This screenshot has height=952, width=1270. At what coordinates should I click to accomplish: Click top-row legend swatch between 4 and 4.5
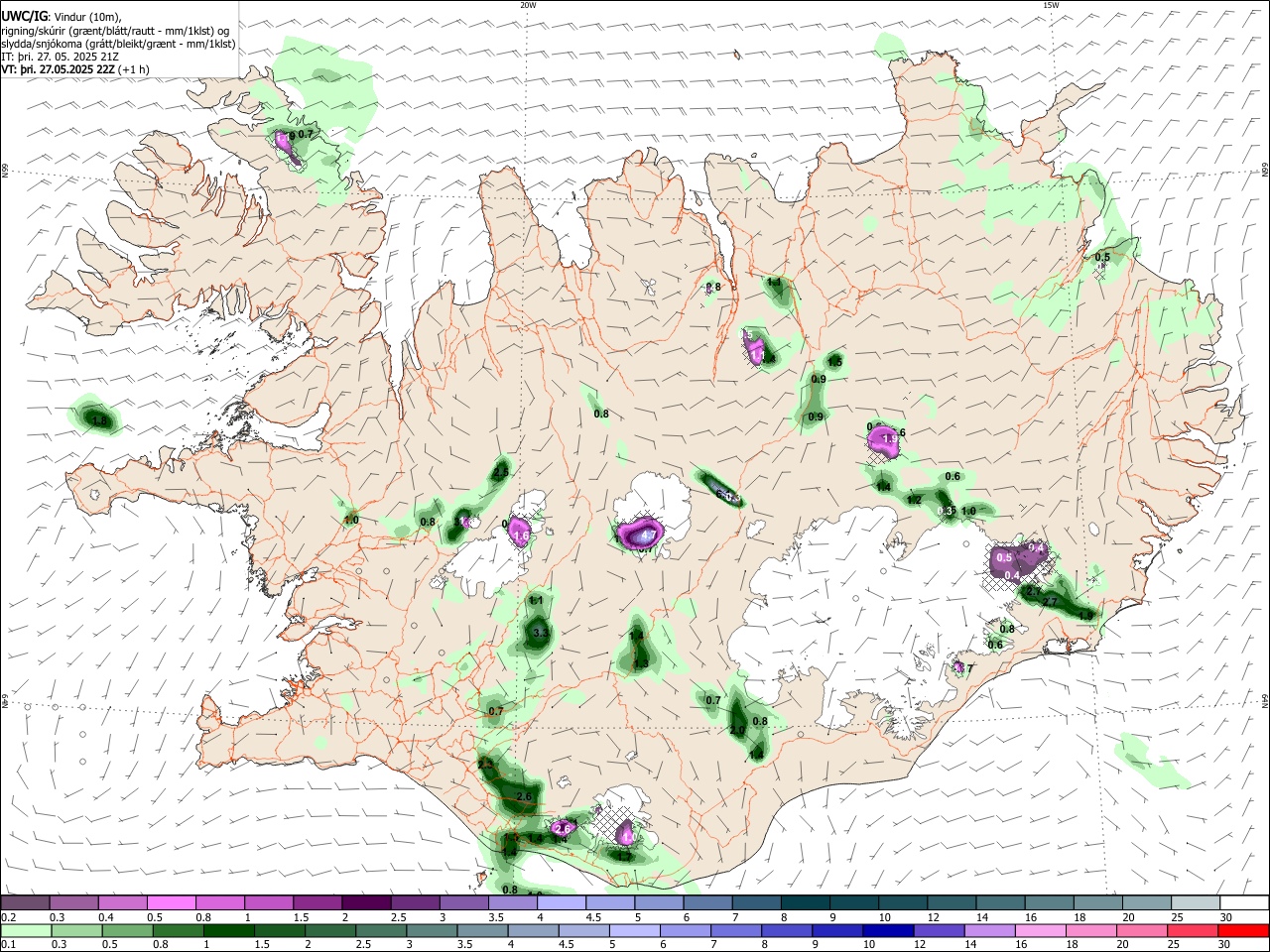pos(561,903)
